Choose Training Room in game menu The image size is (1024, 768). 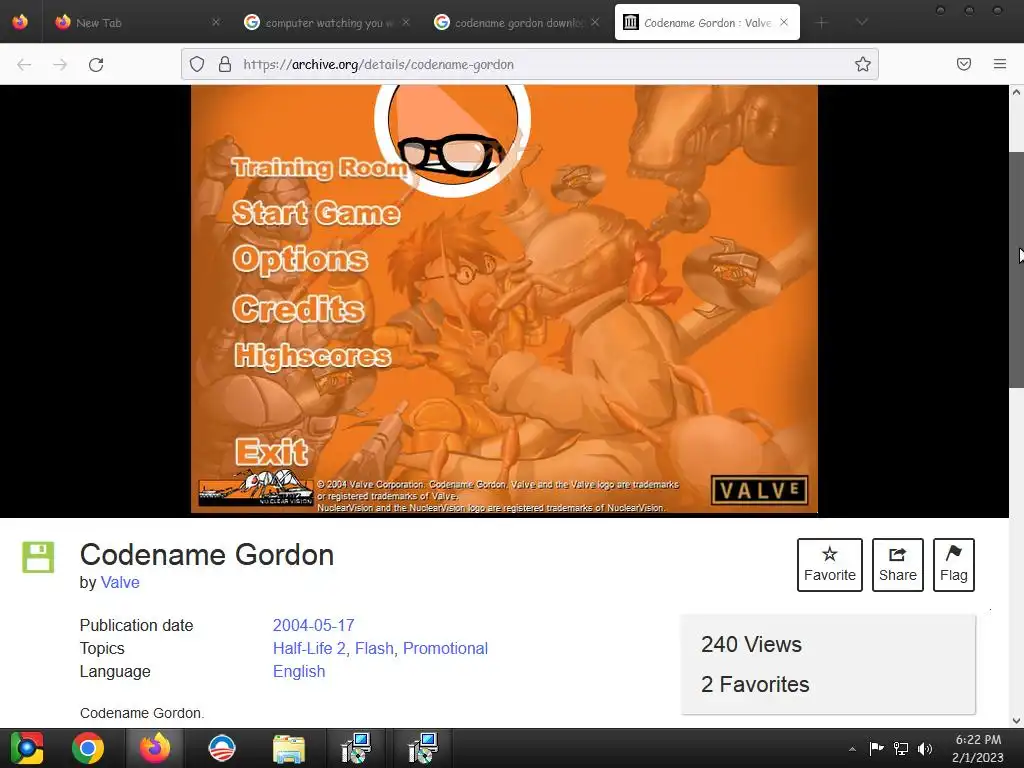coord(319,168)
